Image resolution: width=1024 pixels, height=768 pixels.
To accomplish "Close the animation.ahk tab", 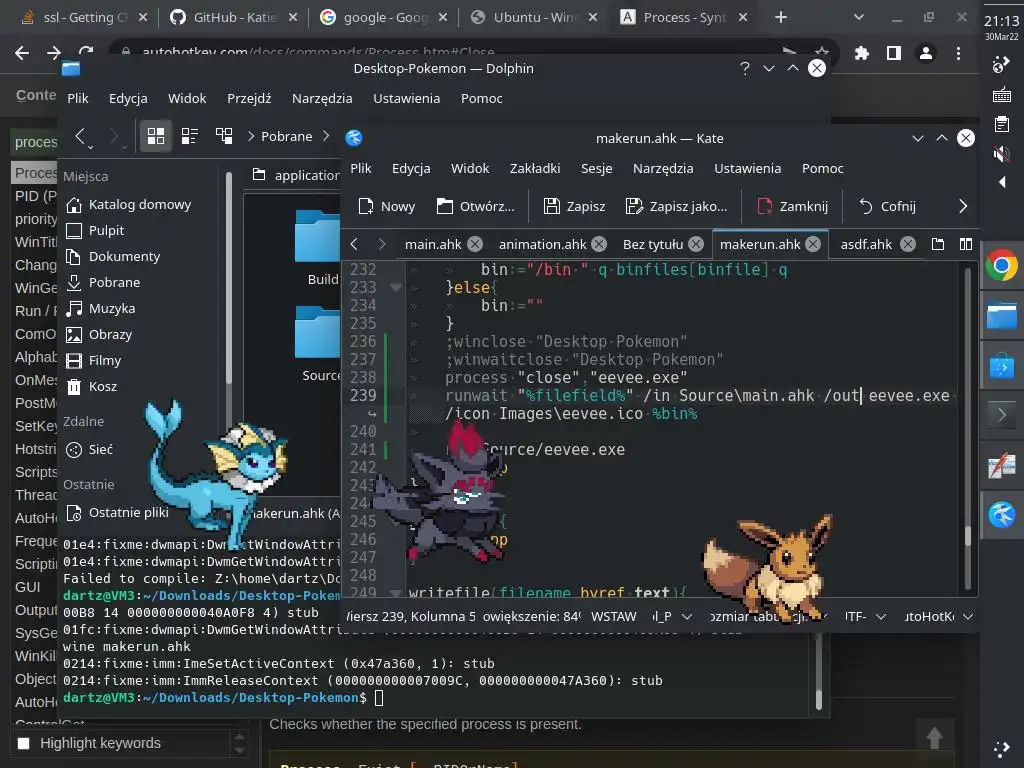I will point(599,244).
